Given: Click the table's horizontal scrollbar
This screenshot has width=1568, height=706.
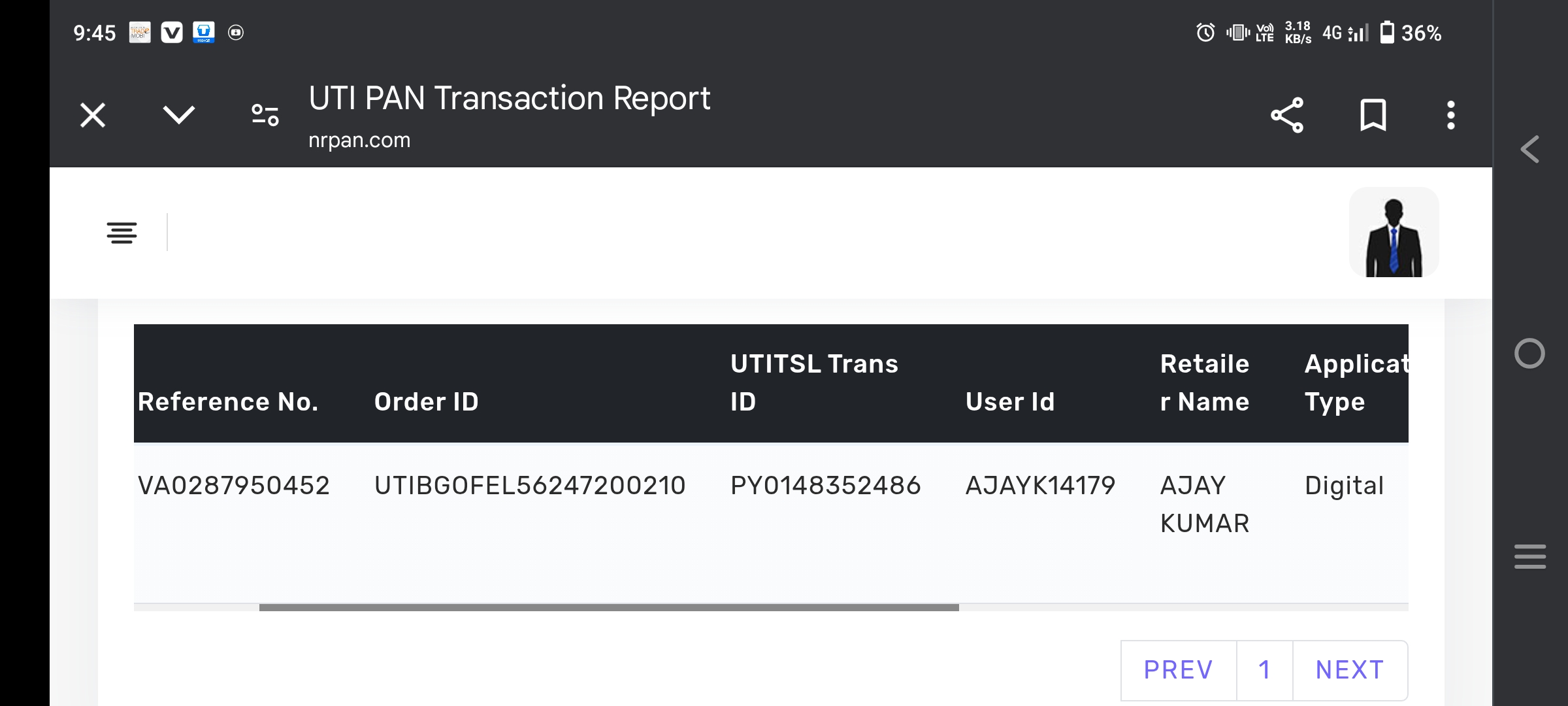Looking at the screenshot, I should (x=608, y=608).
